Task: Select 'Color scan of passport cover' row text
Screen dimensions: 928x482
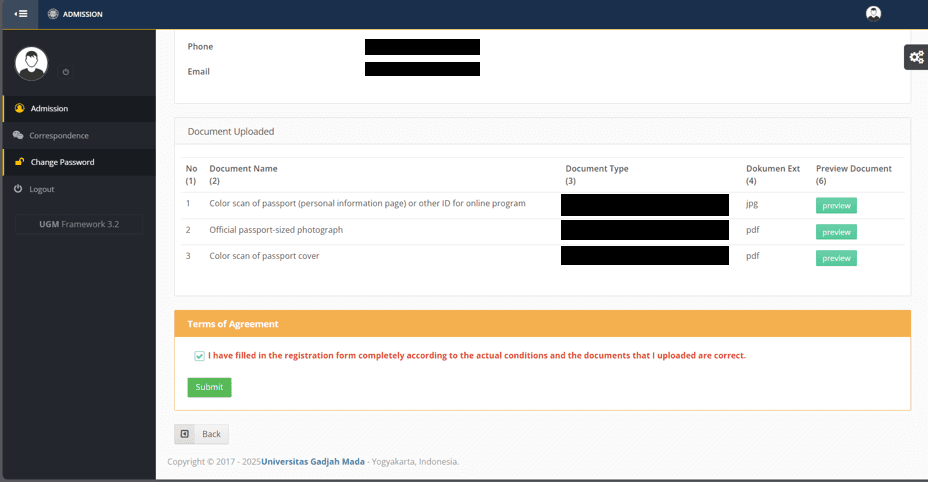Action: [264, 256]
